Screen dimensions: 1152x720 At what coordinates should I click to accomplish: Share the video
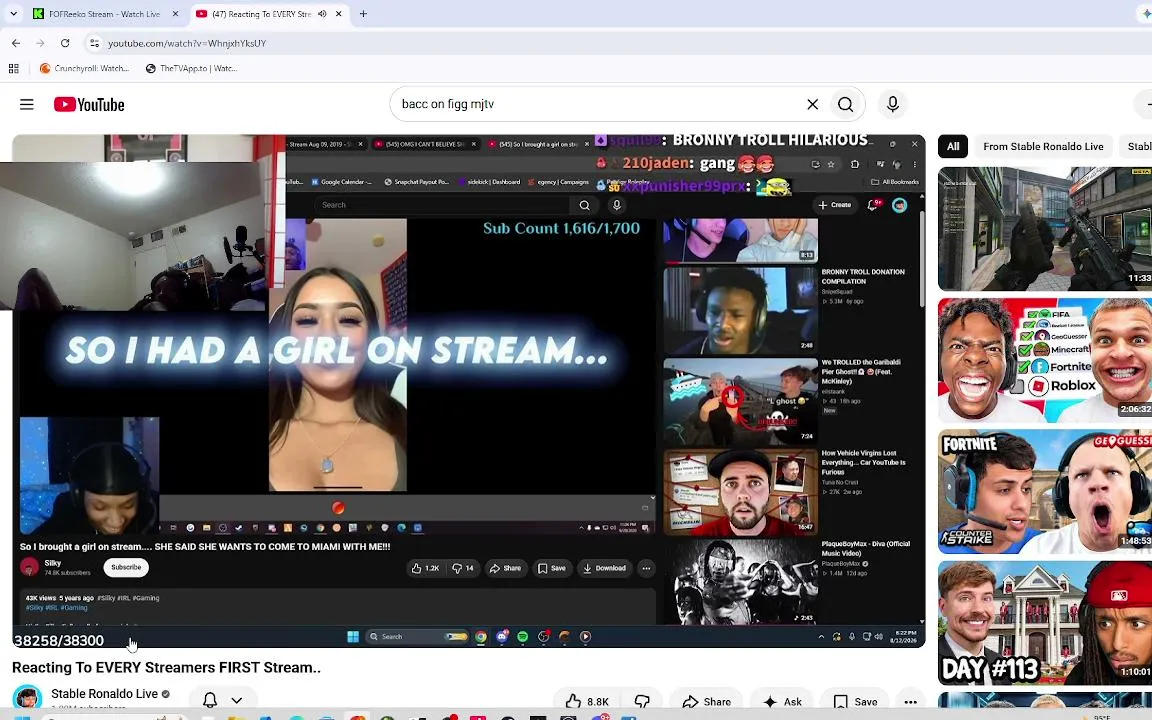(x=707, y=702)
